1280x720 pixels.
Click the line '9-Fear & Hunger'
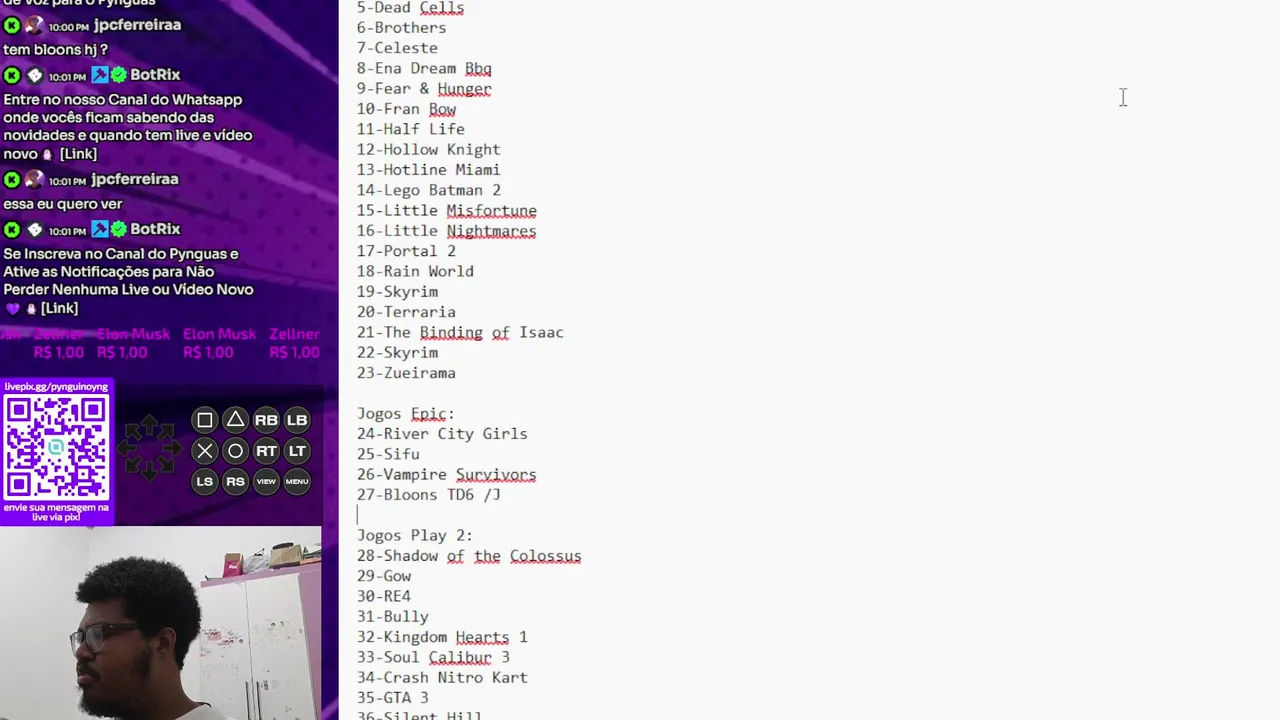click(424, 88)
